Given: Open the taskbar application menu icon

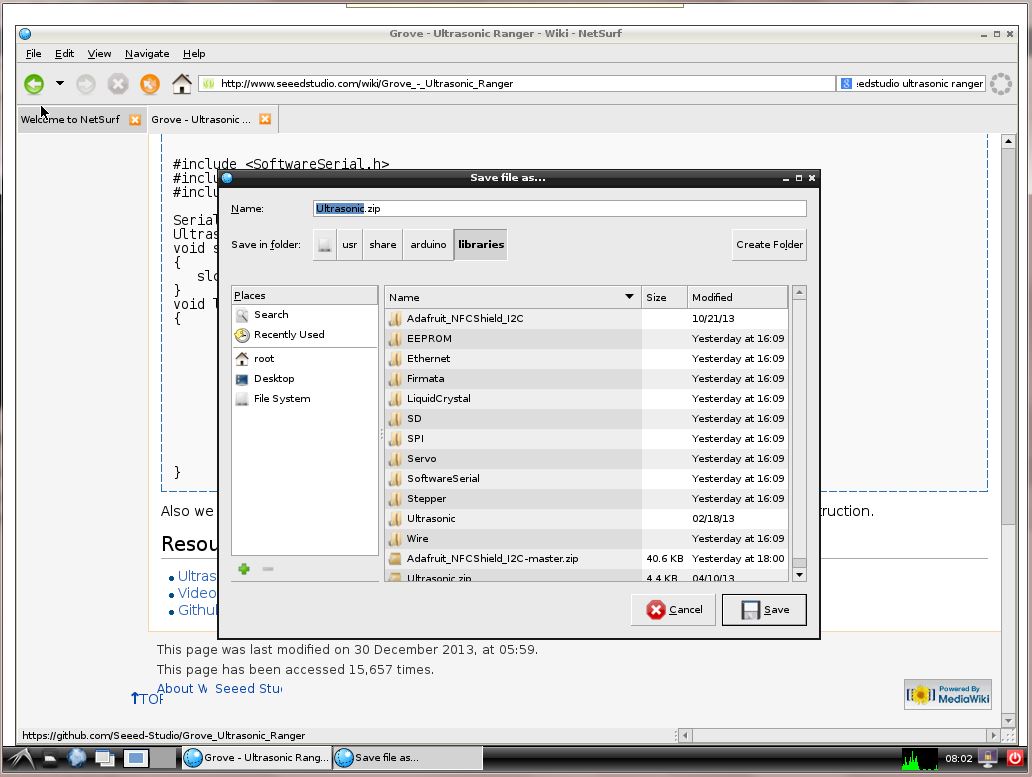Looking at the screenshot, I should coord(20,759).
